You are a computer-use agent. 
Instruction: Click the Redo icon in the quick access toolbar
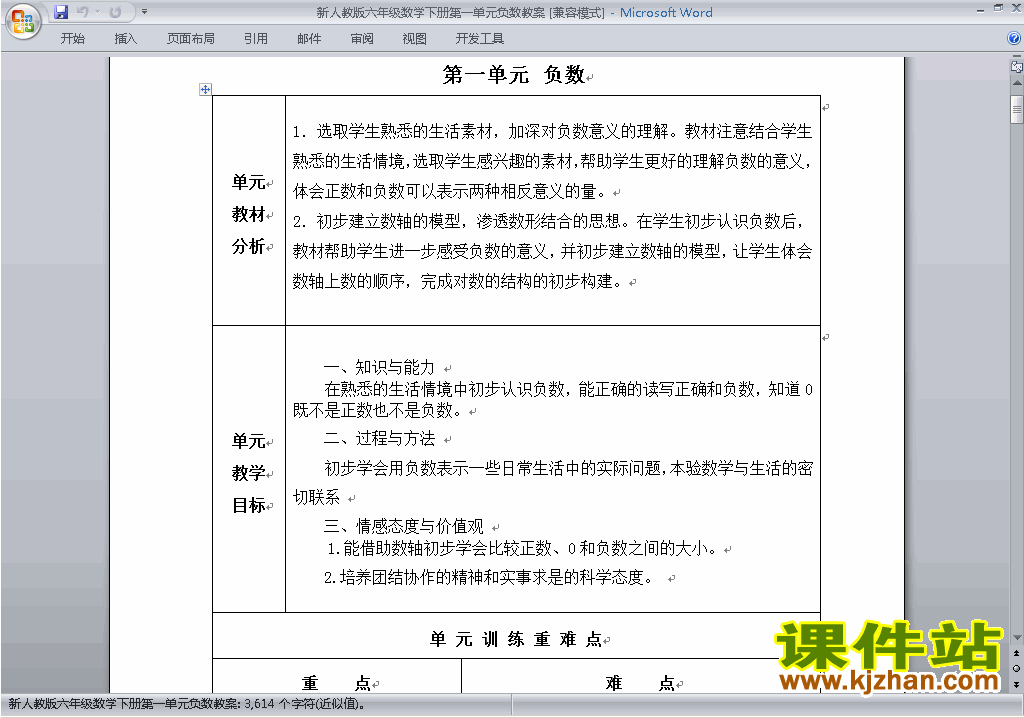[x=115, y=12]
